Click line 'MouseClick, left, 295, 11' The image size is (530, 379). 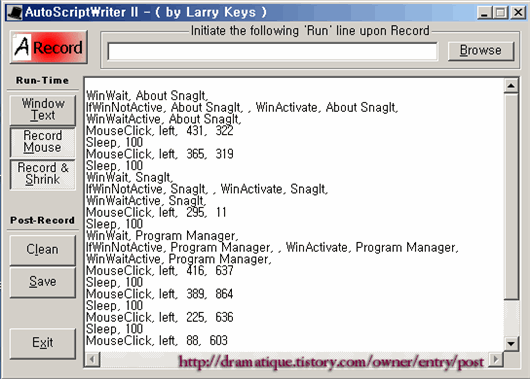pos(156,212)
